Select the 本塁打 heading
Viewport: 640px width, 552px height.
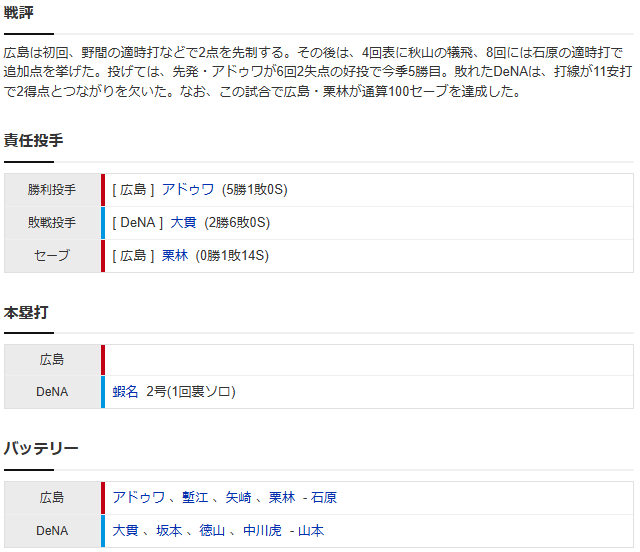coord(26,312)
